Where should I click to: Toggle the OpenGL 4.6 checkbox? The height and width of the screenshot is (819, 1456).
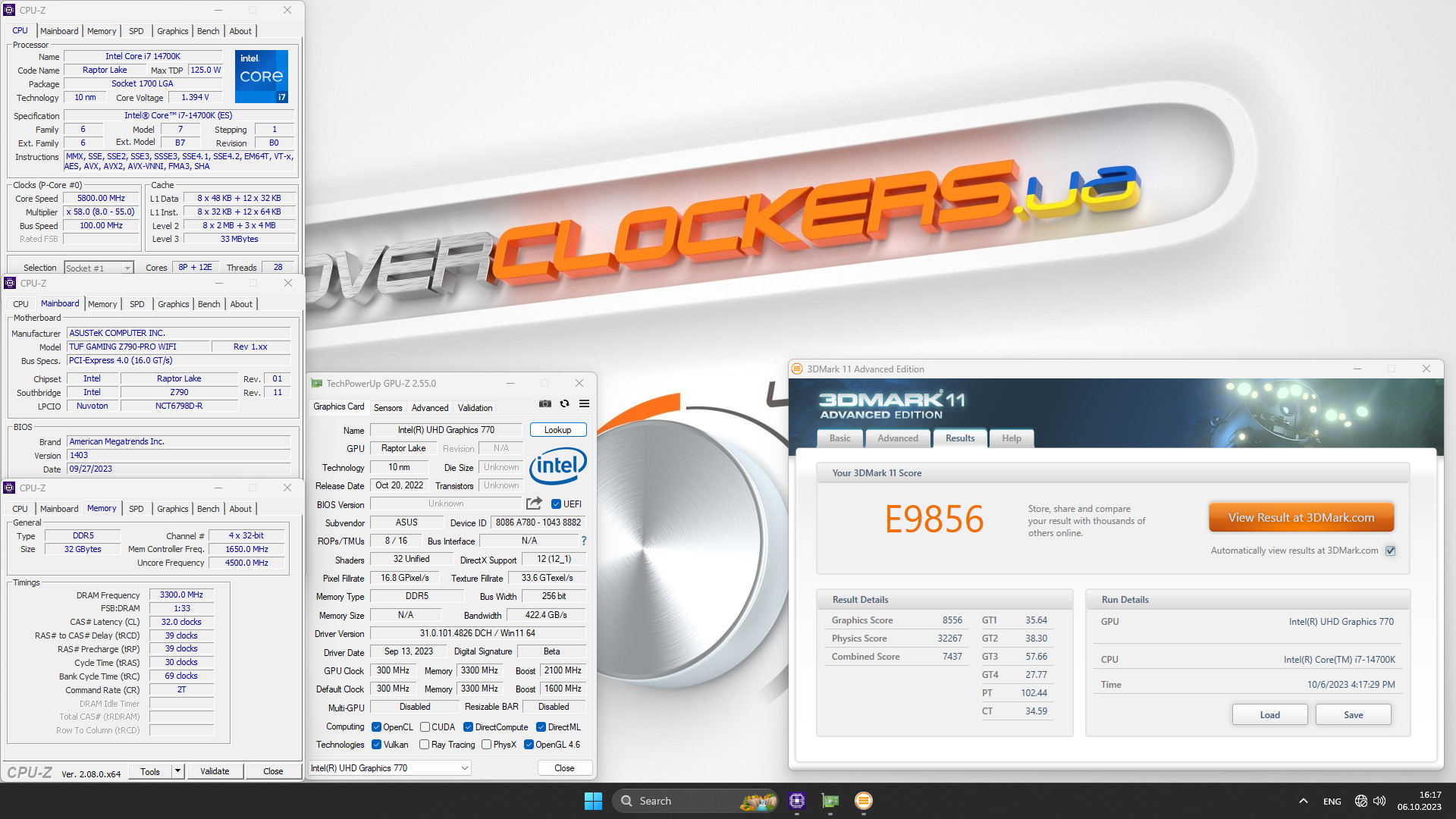529,745
